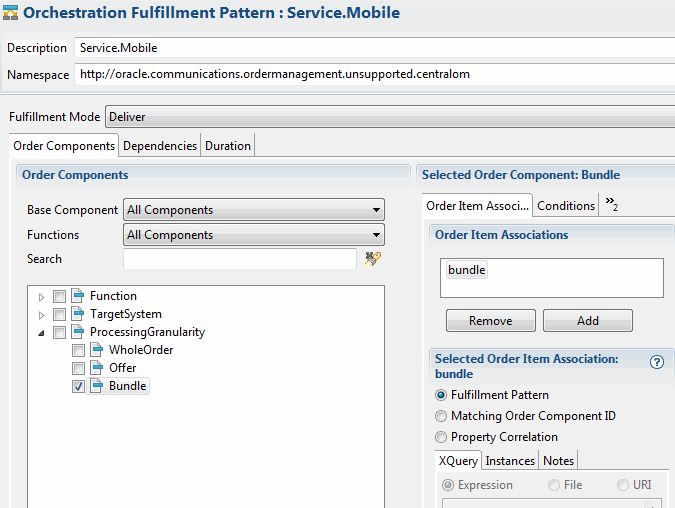Click the TargetSystem component icon
675x508 pixels.
pos(78,314)
